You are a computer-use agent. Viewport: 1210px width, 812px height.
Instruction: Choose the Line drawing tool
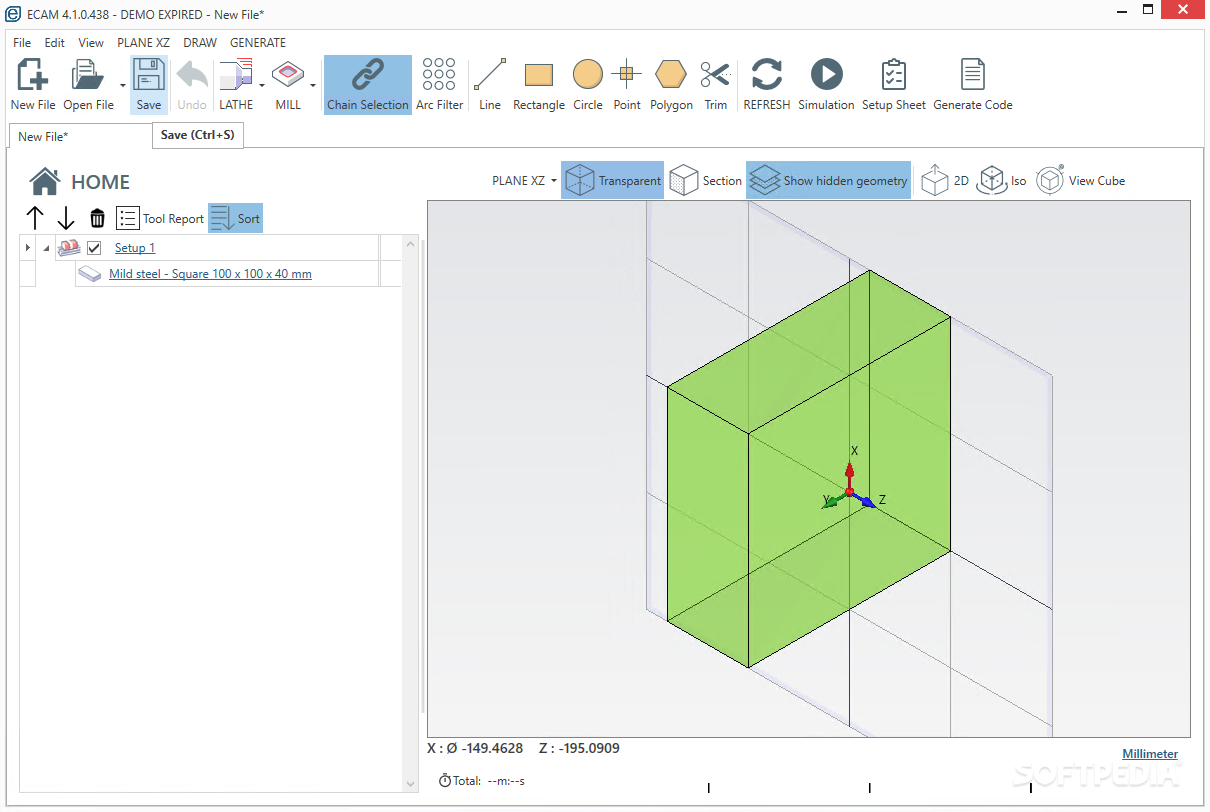tap(490, 85)
